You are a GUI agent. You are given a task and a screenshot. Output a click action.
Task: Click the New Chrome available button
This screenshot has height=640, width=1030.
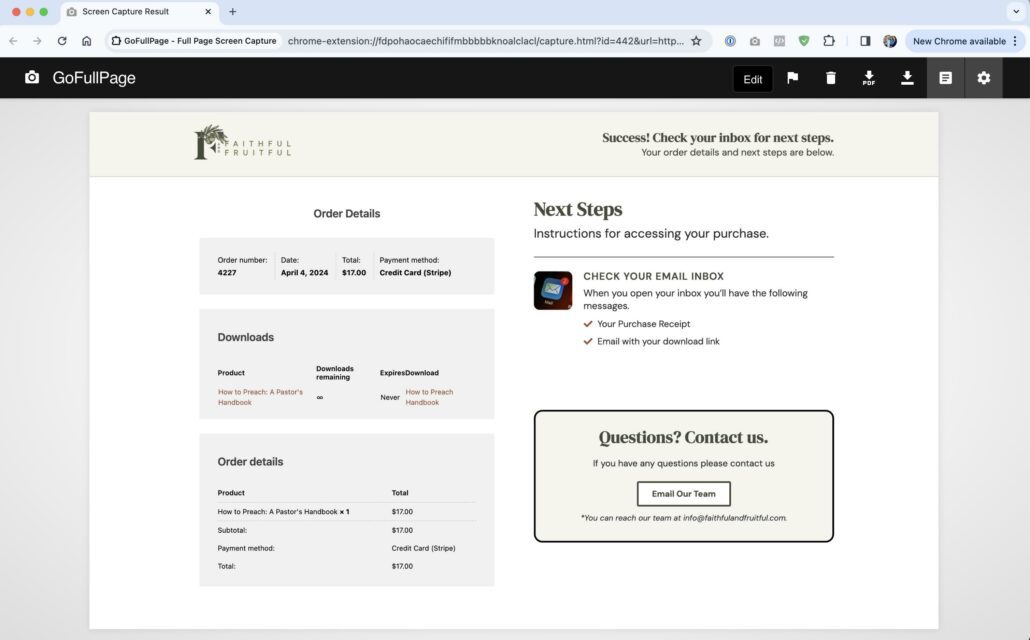[x=958, y=41]
